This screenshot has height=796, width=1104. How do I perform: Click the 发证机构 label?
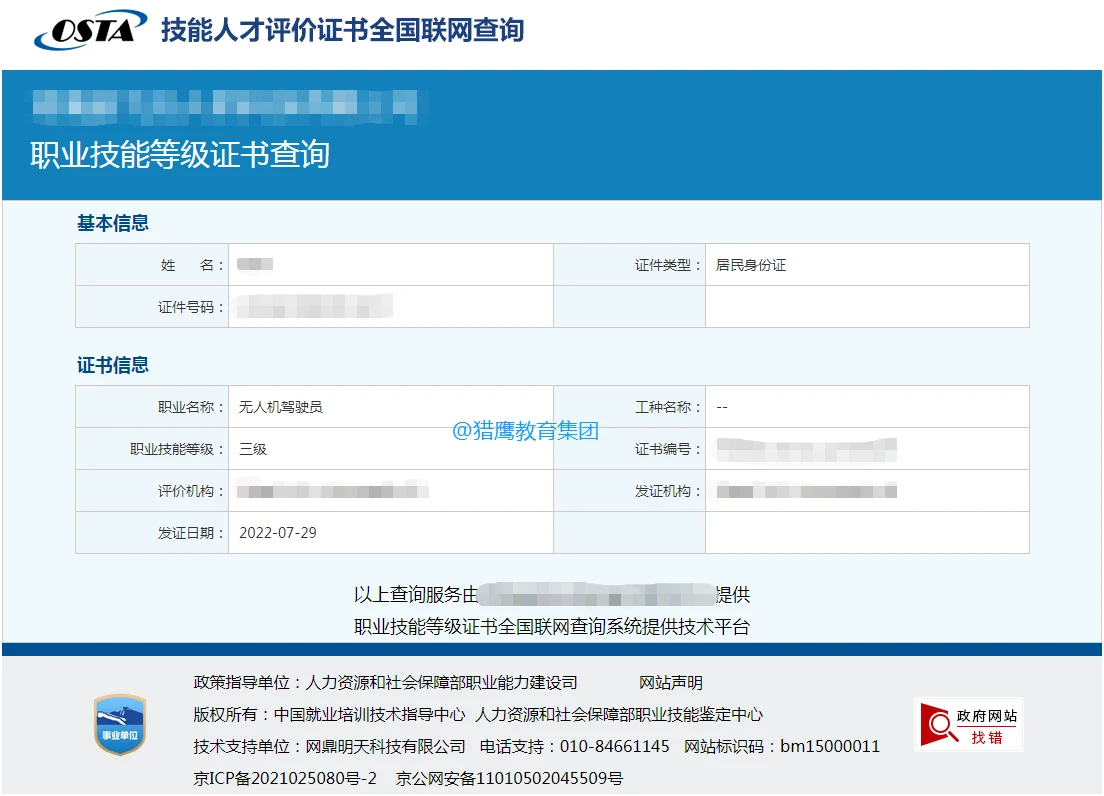(668, 491)
